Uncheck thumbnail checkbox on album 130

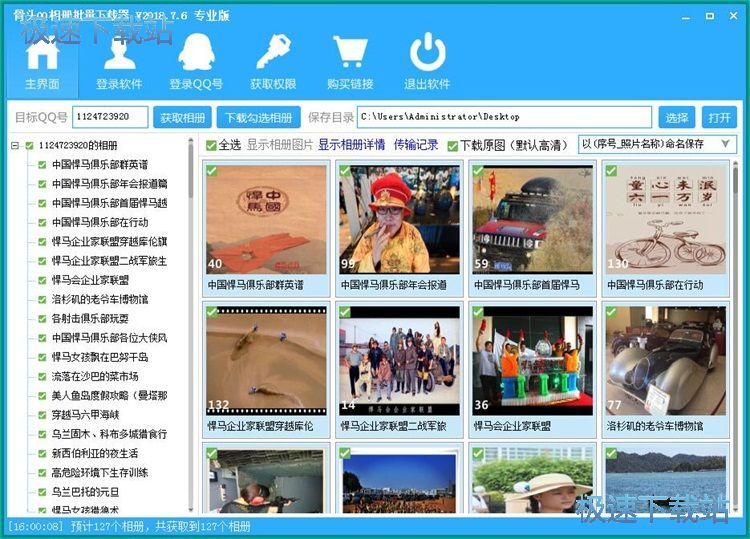(611, 171)
